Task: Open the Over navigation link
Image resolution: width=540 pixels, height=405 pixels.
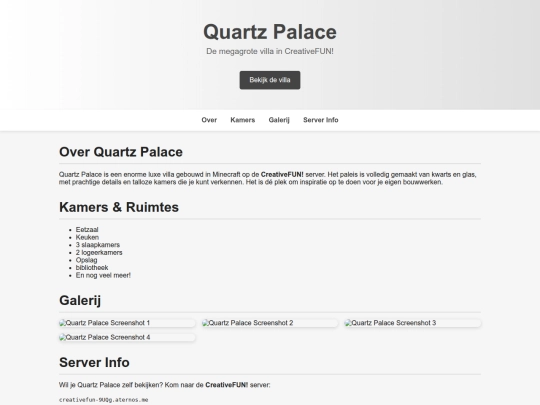Action: [209, 120]
